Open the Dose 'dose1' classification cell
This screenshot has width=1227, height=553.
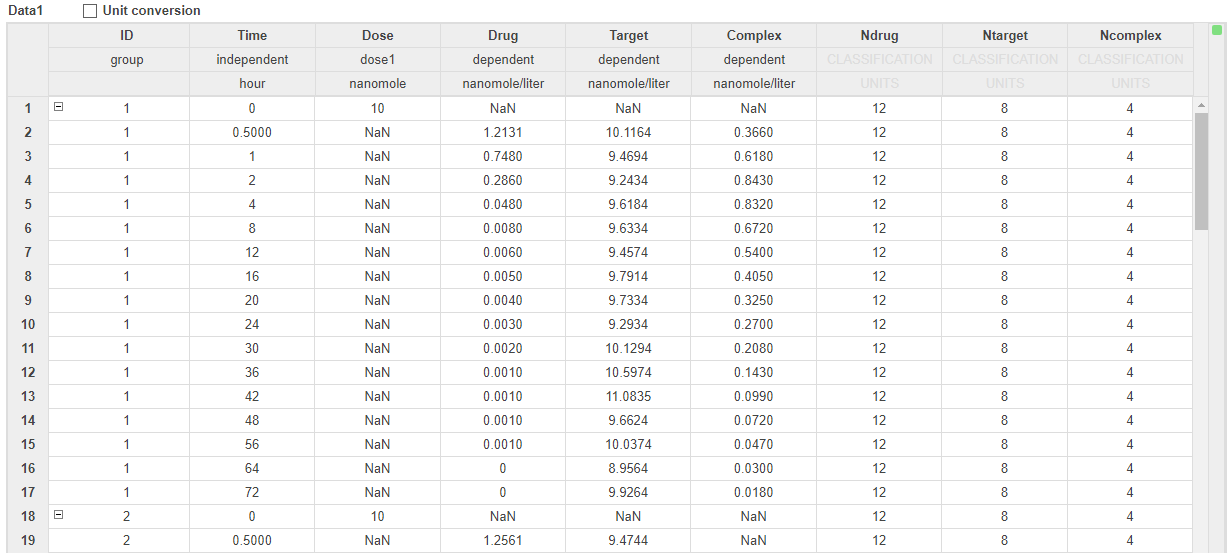(x=377, y=60)
